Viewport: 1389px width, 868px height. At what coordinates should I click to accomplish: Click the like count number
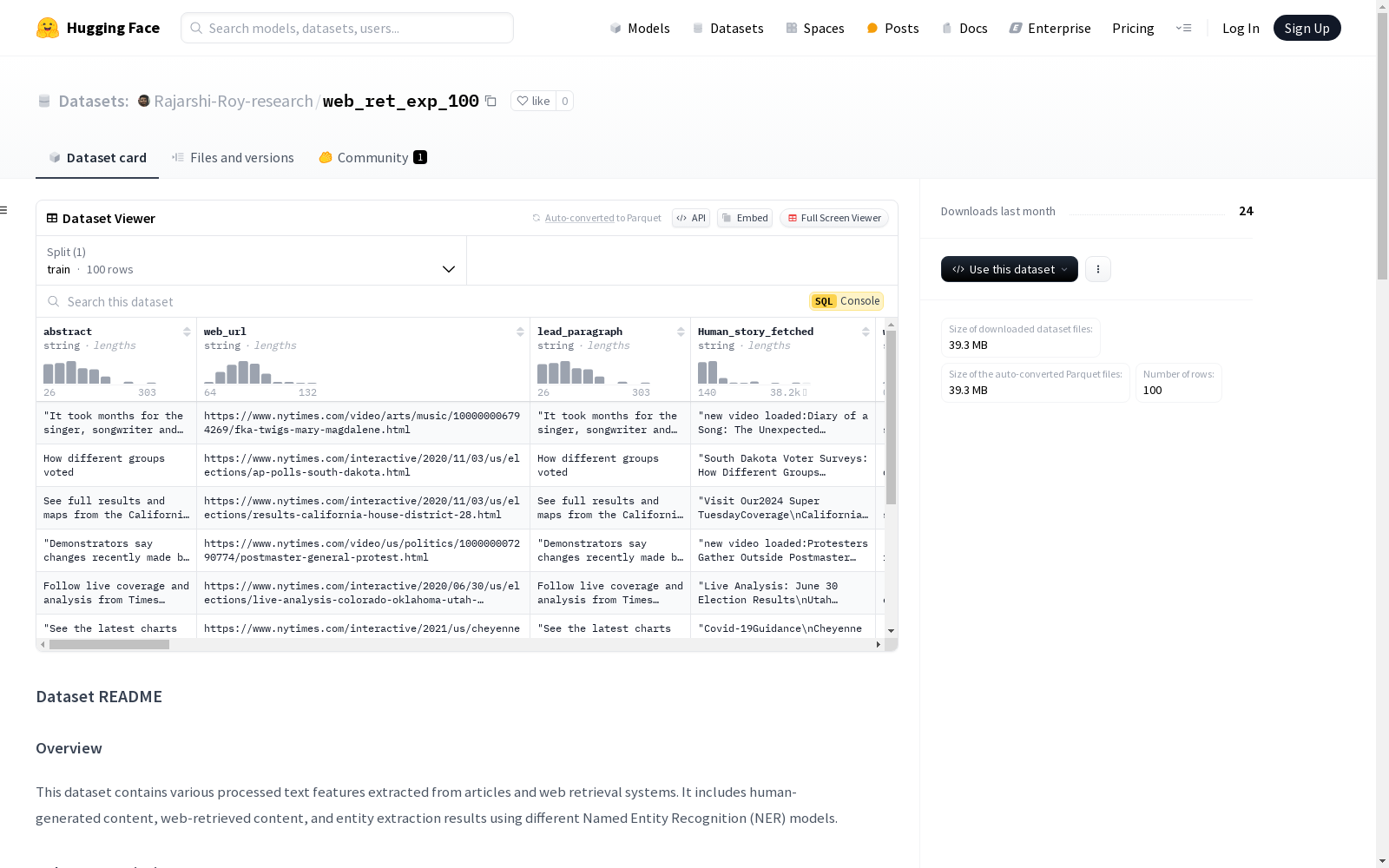pyautogui.click(x=565, y=101)
